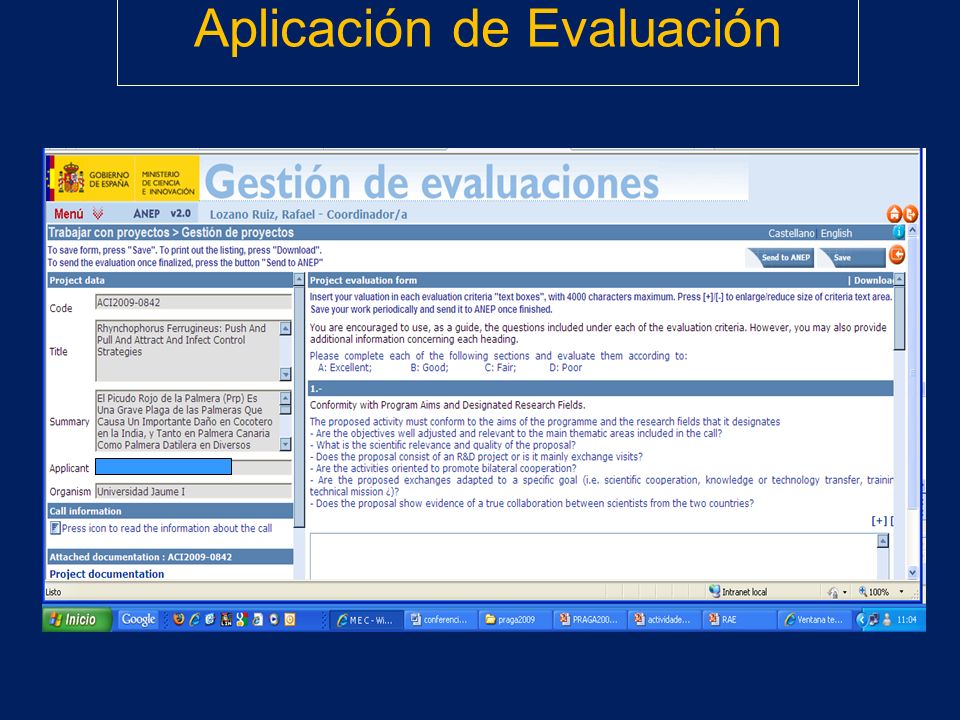Switch to PRAGA200... PowerPoint taskbar item
Screen dimensions: 960x720
[x=589, y=620]
